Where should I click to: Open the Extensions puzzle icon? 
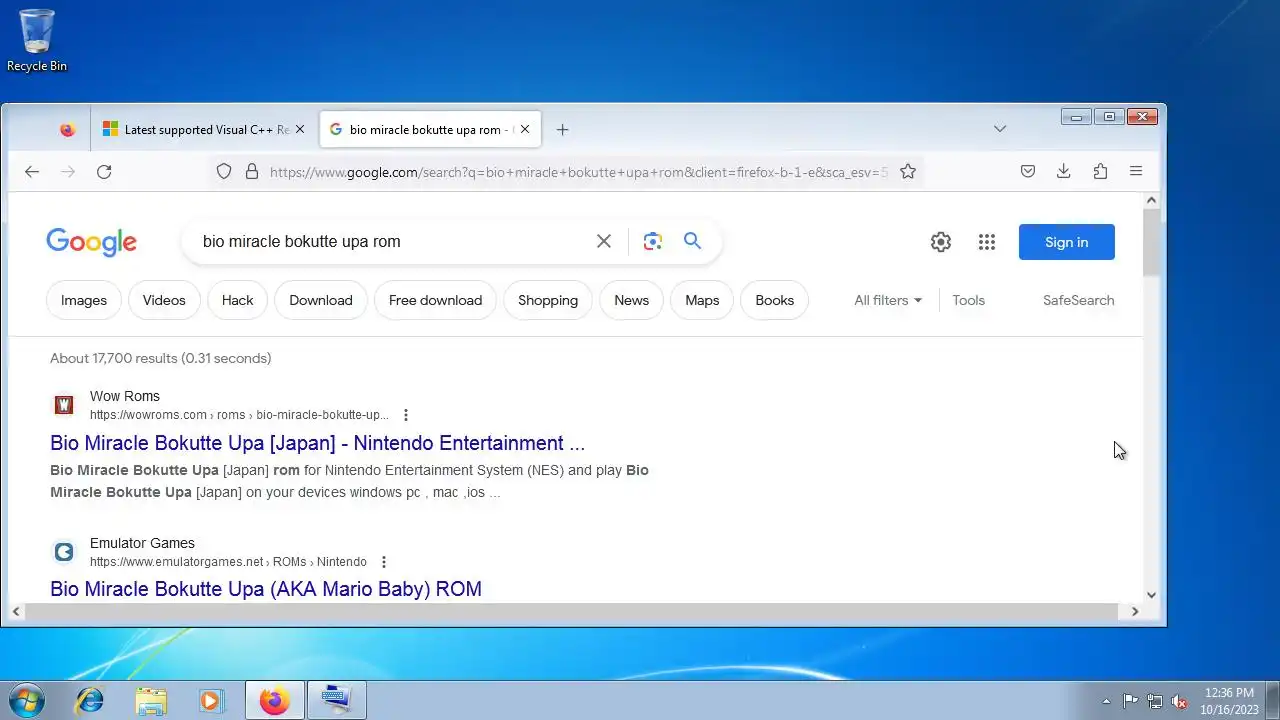click(1100, 172)
